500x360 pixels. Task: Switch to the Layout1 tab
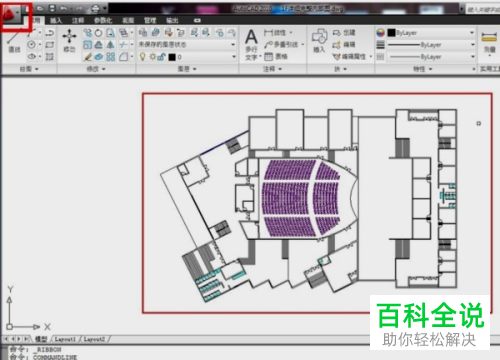[65, 339]
